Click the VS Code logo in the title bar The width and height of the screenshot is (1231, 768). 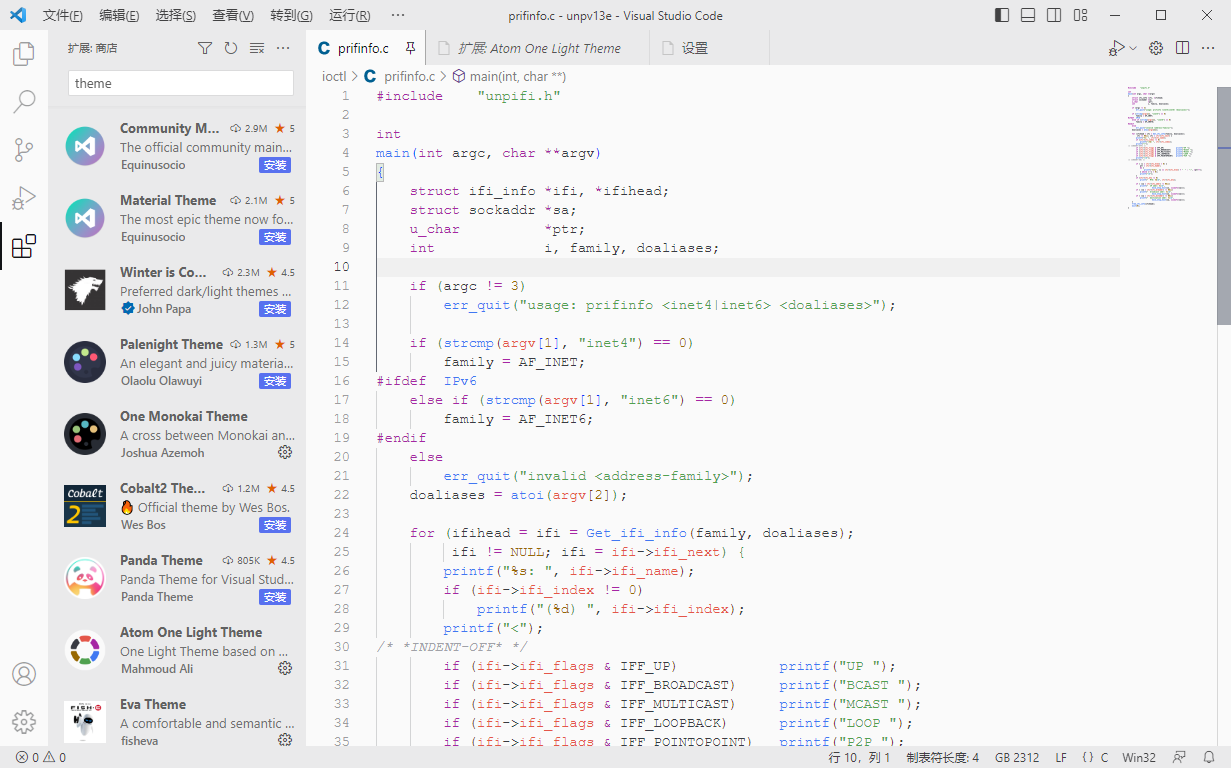pos(17,15)
